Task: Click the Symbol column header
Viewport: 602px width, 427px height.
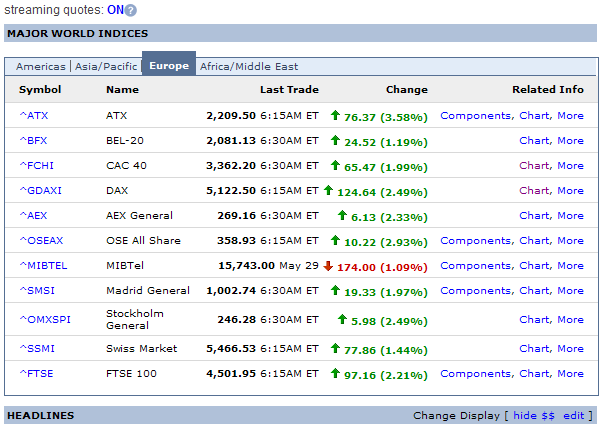Action: [40, 89]
